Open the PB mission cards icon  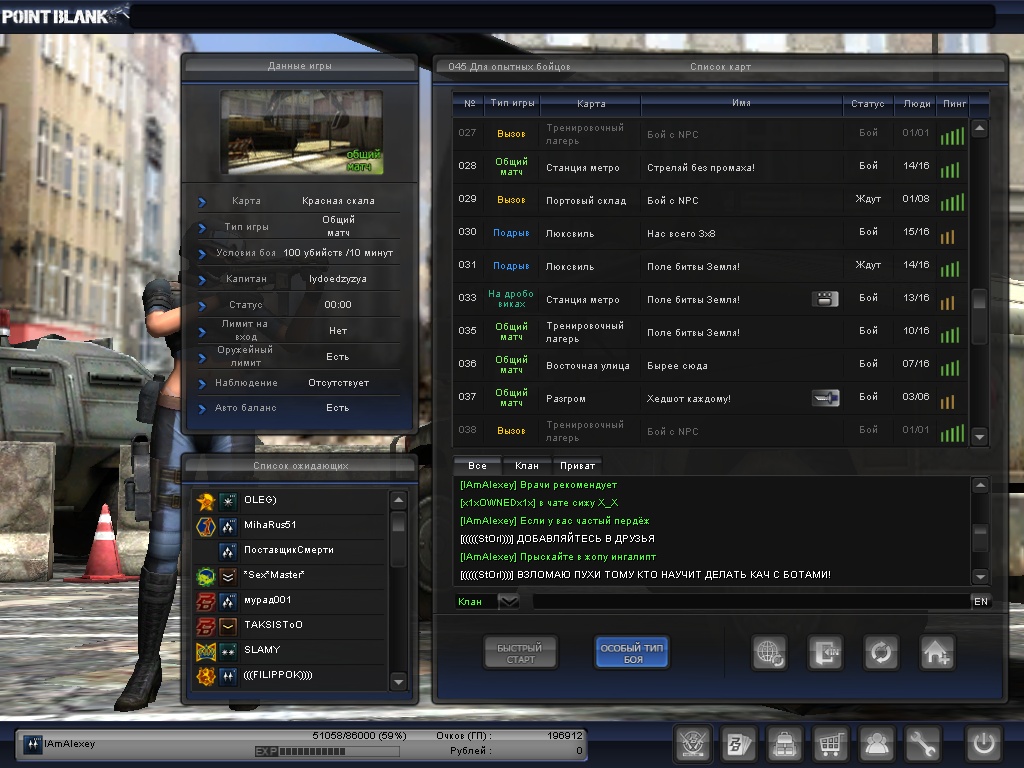739,743
